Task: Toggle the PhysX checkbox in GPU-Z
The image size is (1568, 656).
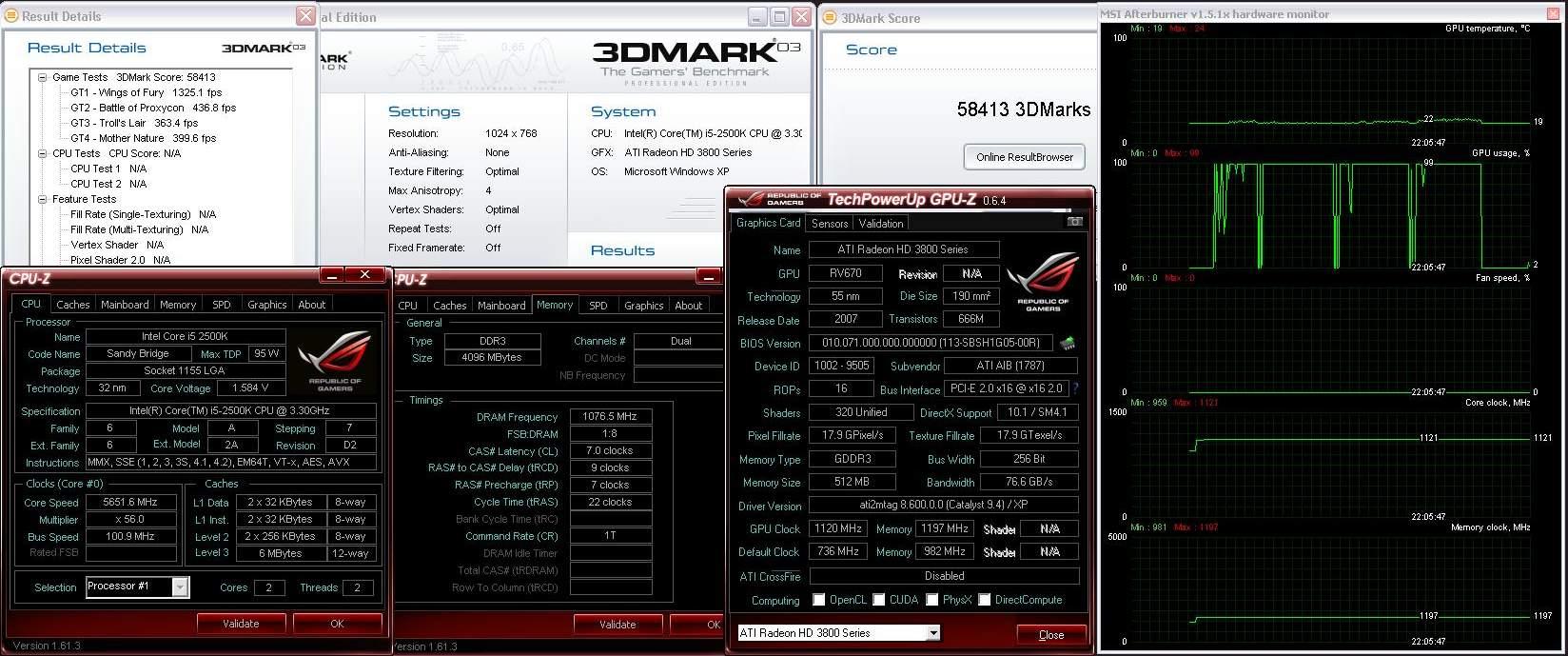Action: (932, 600)
